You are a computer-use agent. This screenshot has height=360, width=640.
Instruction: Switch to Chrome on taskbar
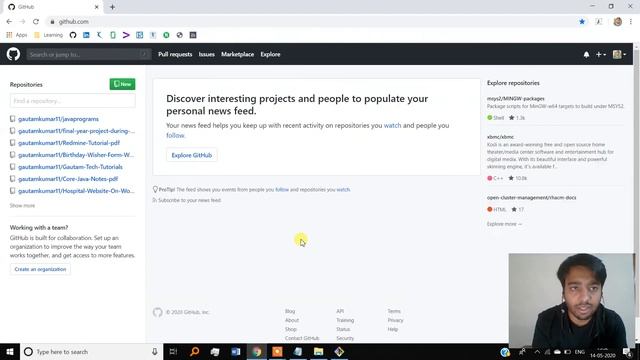pos(257,351)
